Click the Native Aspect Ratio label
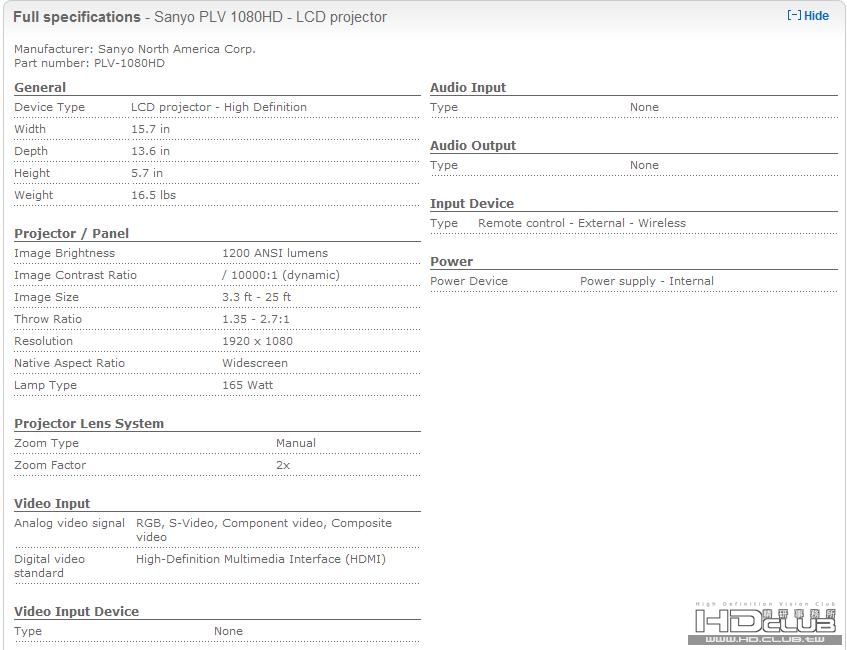Screen dimensions: 847x650 (x=69, y=364)
